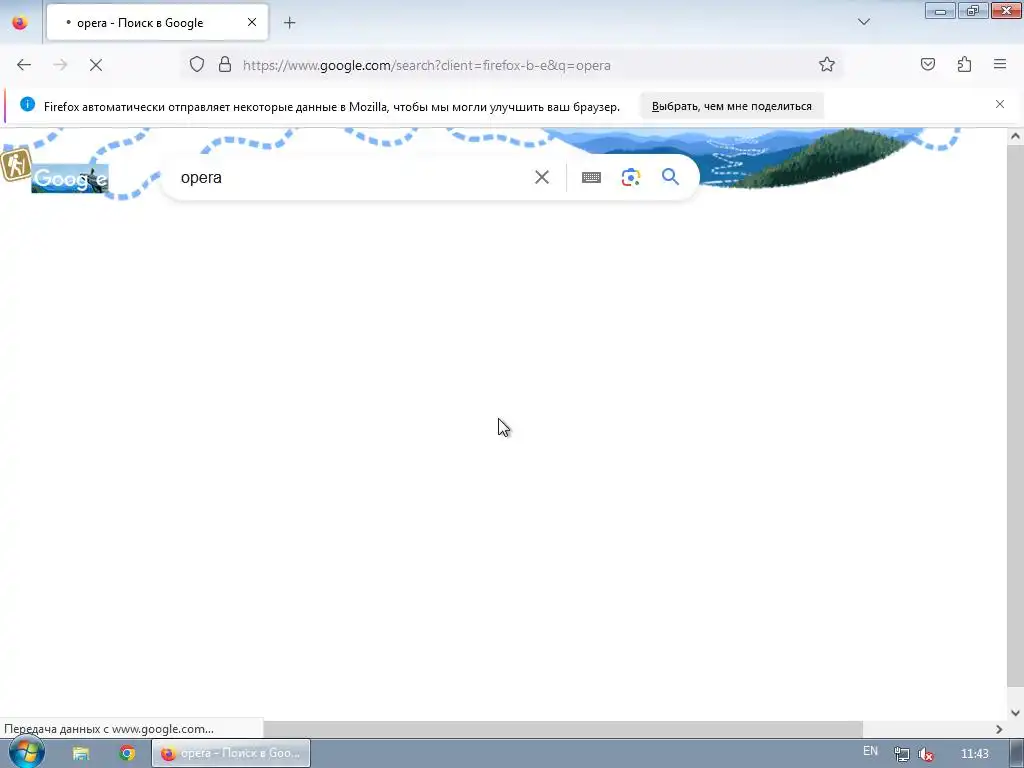Select the opera - Поиск в Google tab

[157, 22]
